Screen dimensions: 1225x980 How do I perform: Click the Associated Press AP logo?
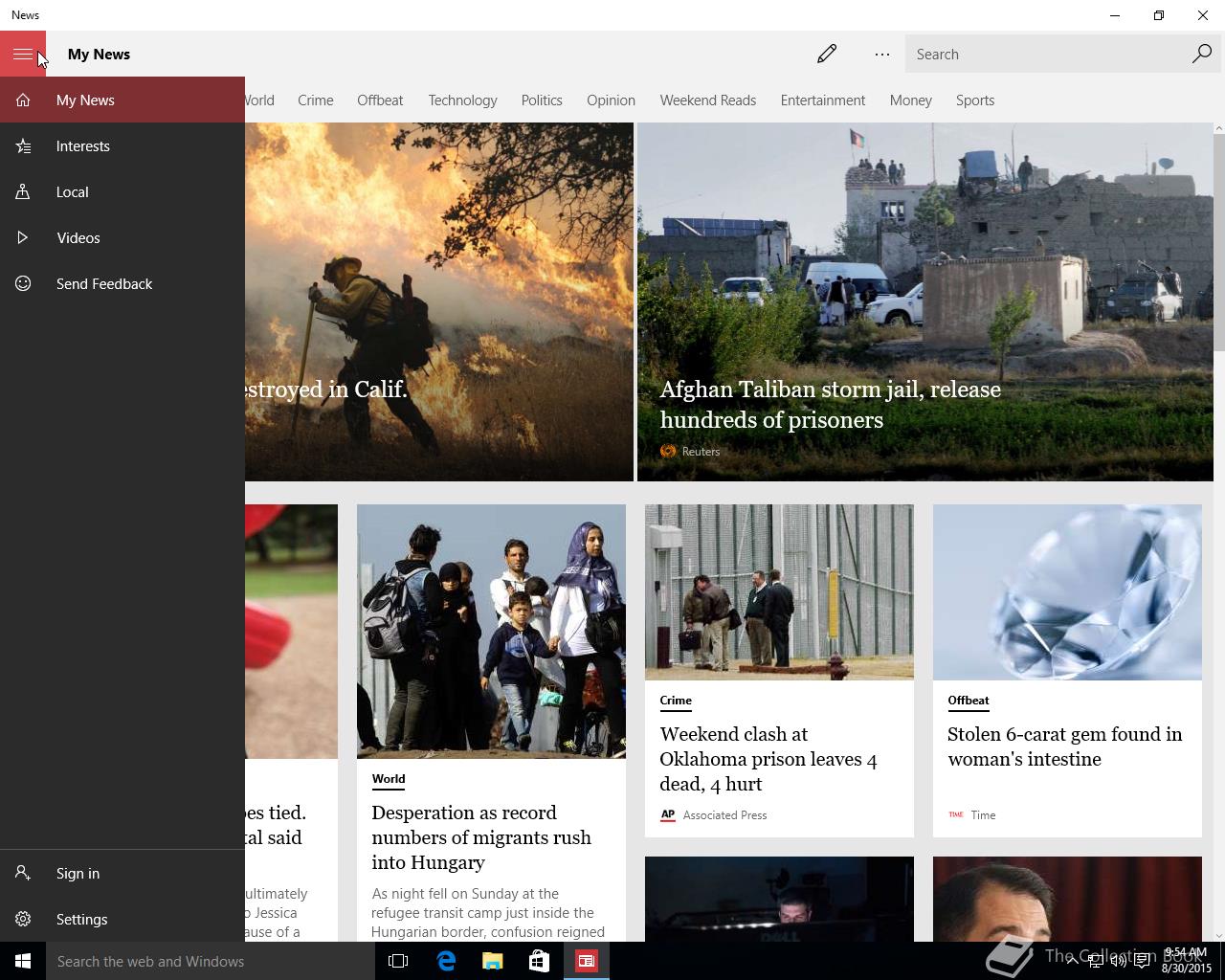pyautogui.click(x=668, y=814)
